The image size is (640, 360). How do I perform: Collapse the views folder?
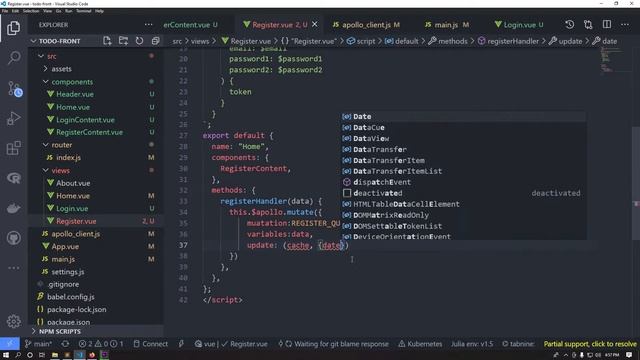[60, 170]
